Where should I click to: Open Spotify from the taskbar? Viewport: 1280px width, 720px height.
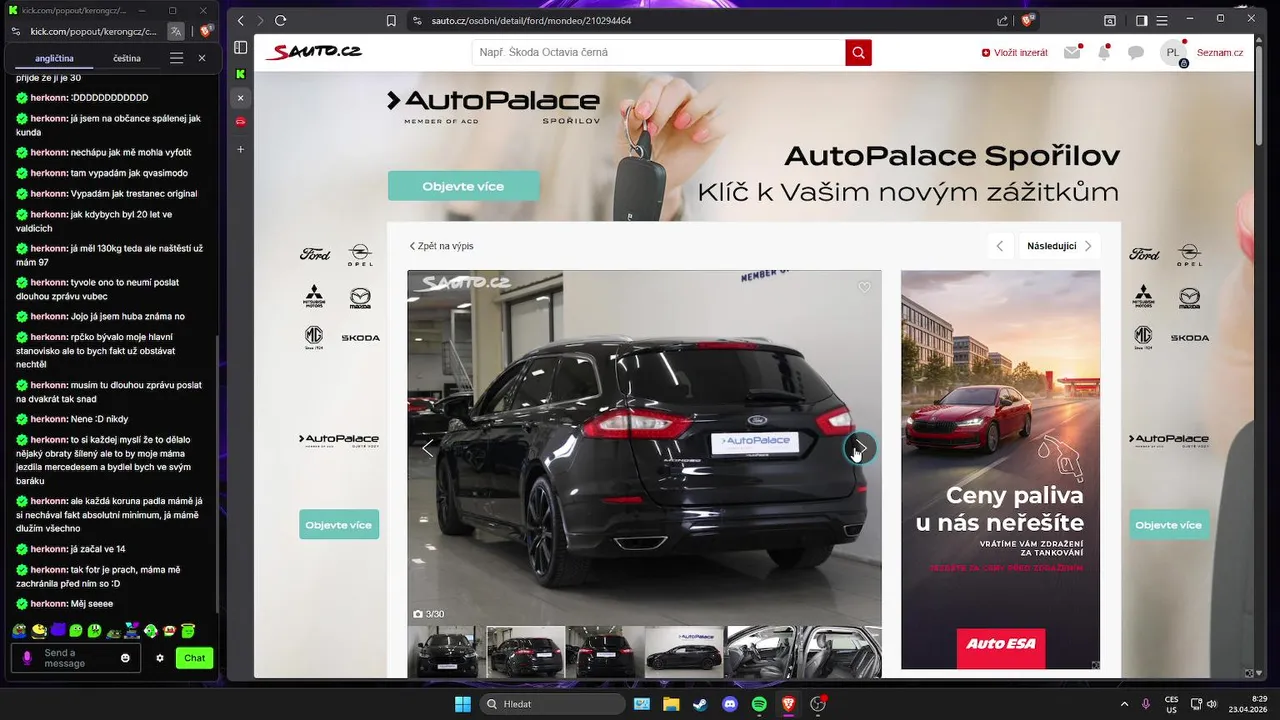pos(759,704)
